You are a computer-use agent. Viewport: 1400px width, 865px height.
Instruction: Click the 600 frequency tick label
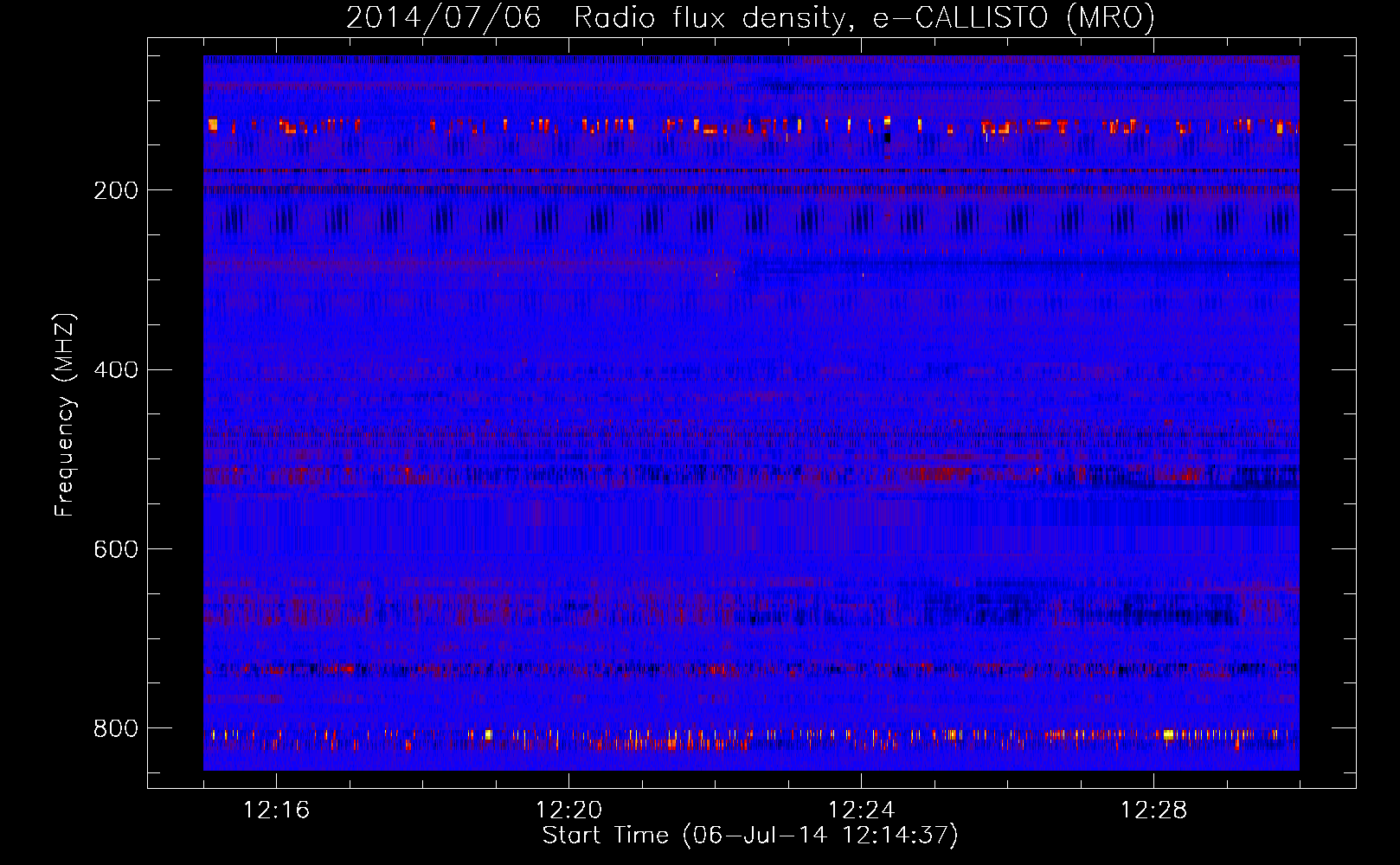116,550
